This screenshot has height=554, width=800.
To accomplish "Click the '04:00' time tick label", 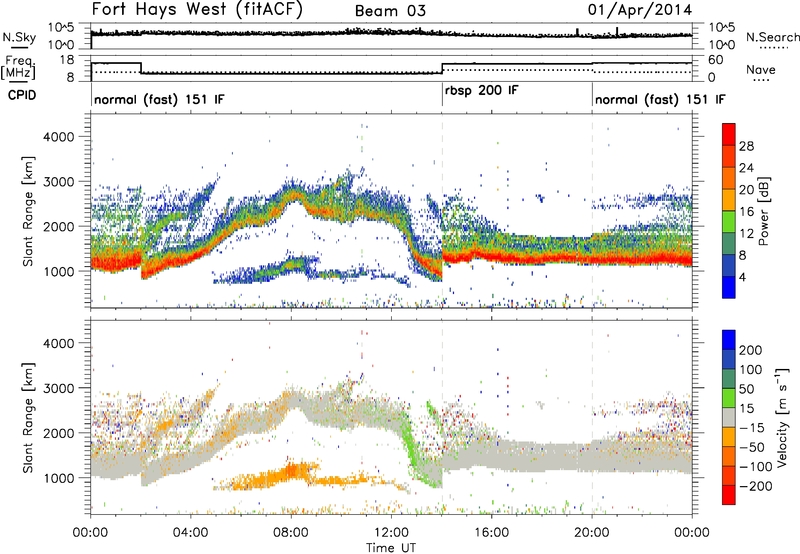I will pyautogui.click(x=190, y=533).
